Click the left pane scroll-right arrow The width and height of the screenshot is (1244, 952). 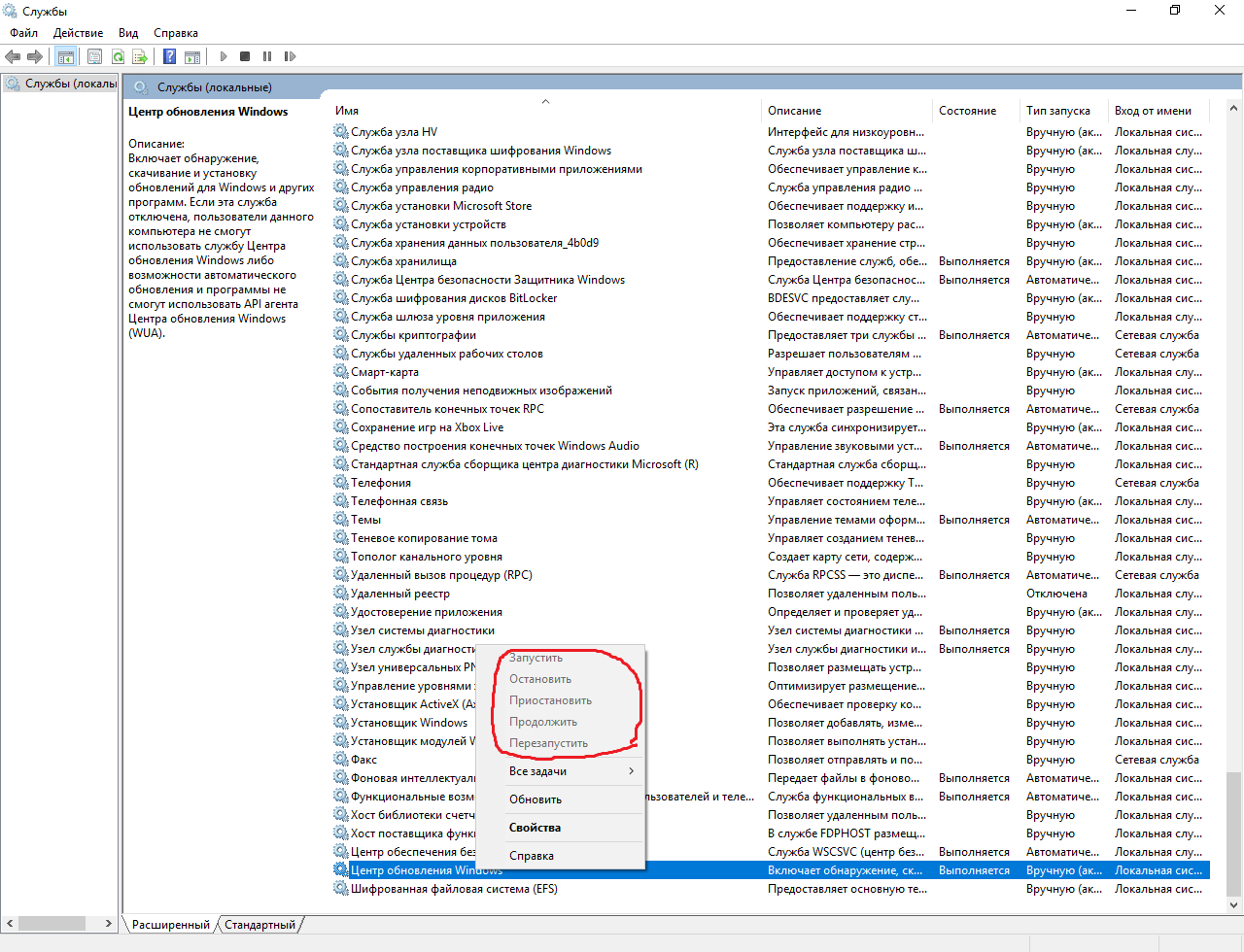pos(110,924)
